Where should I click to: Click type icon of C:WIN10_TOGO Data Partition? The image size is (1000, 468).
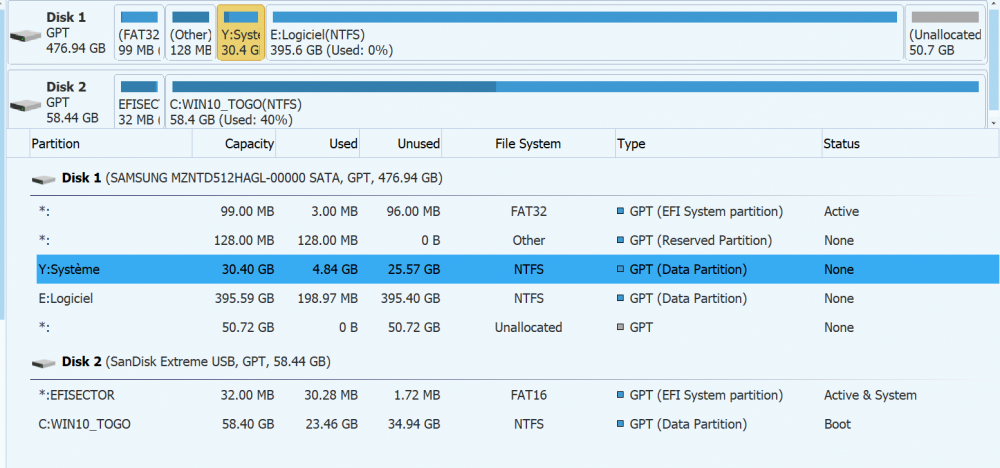pyautogui.click(x=621, y=425)
